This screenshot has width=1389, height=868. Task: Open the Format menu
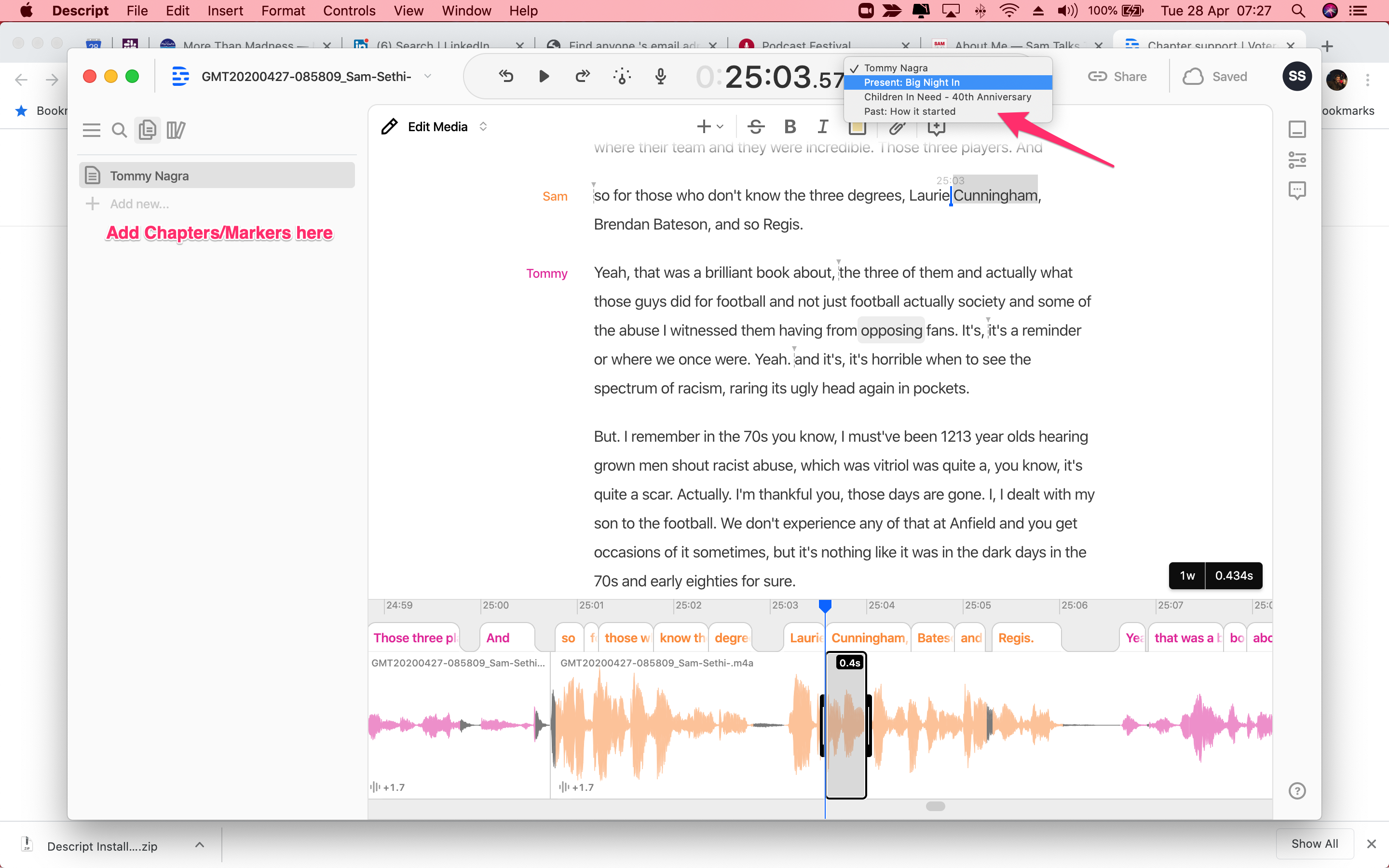[283, 10]
